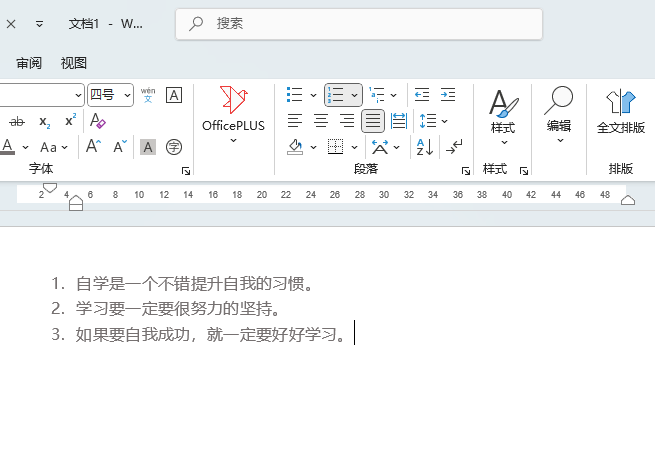Apply paragraph shading fill

tap(295, 147)
